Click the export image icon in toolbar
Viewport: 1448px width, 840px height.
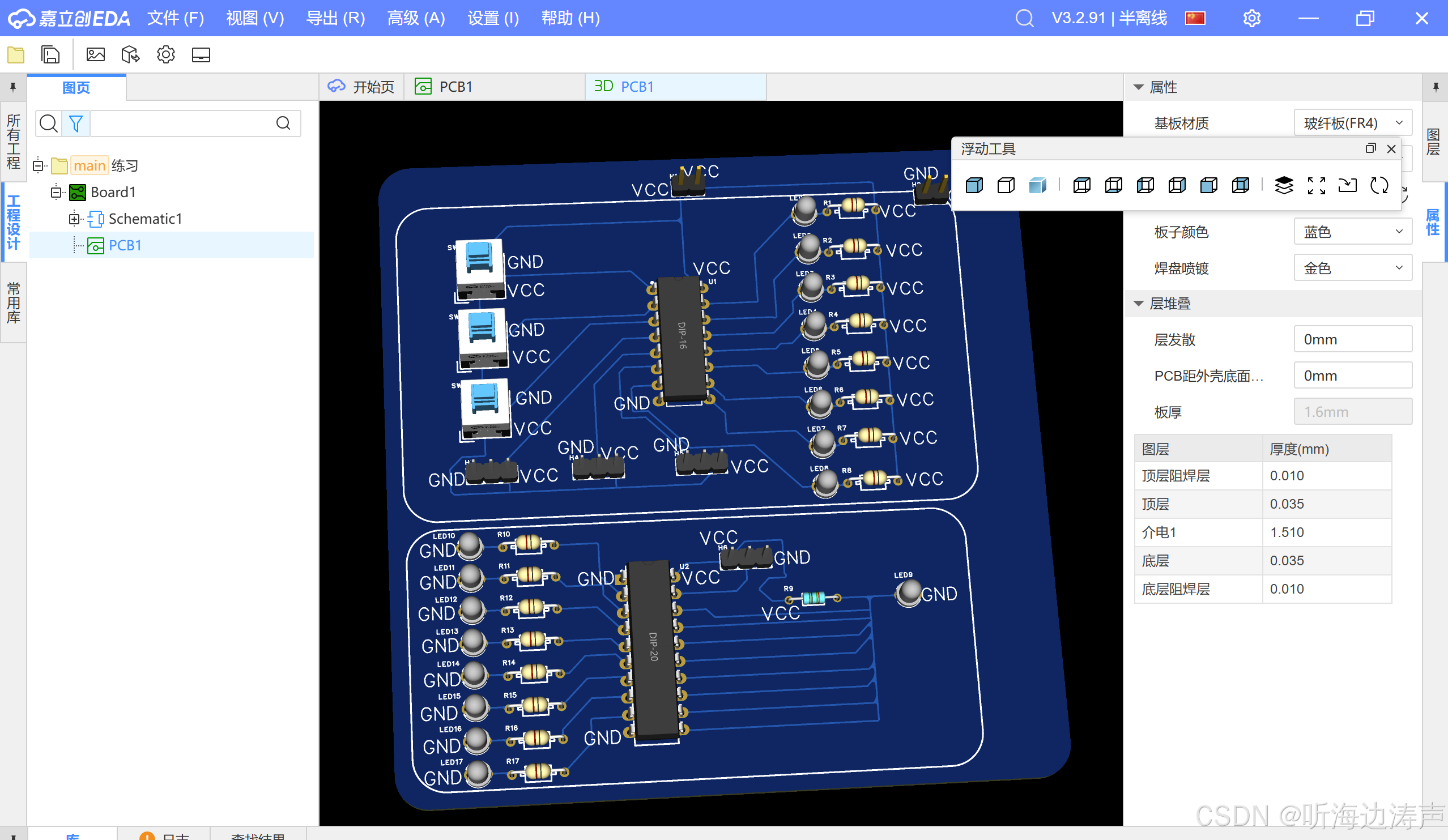coord(95,55)
